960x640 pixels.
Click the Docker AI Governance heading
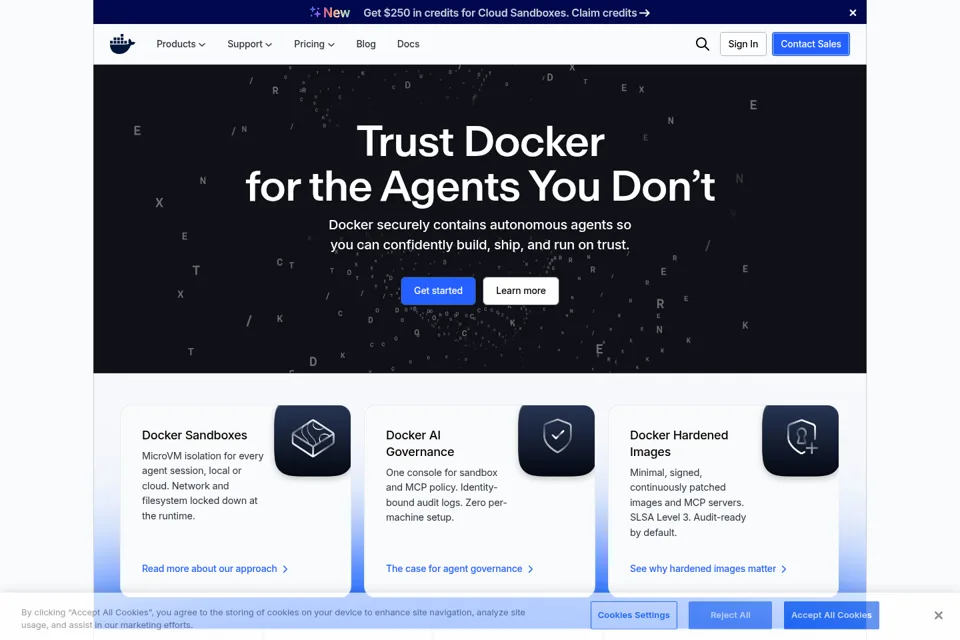(x=420, y=443)
